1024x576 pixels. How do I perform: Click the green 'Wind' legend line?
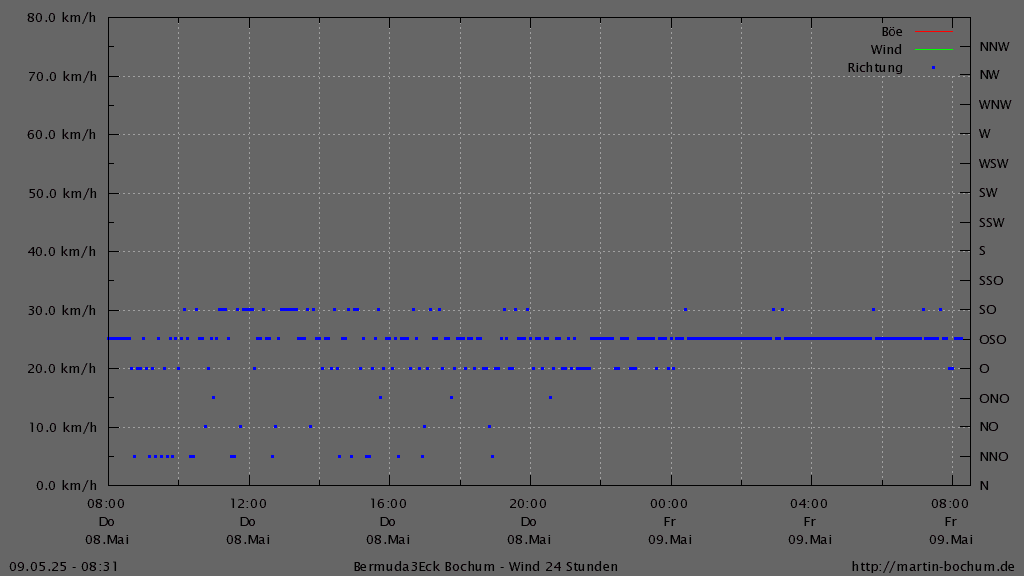tap(933, 50)
